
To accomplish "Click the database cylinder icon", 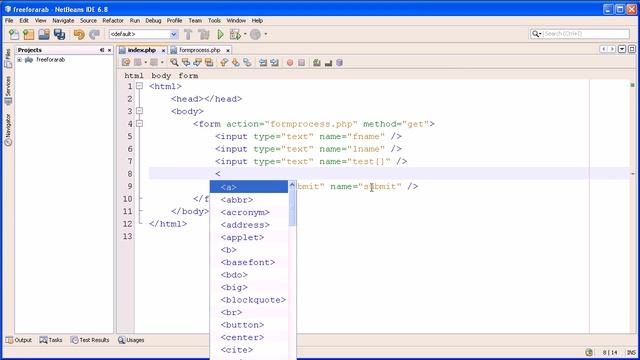I will tap(340, 62).
